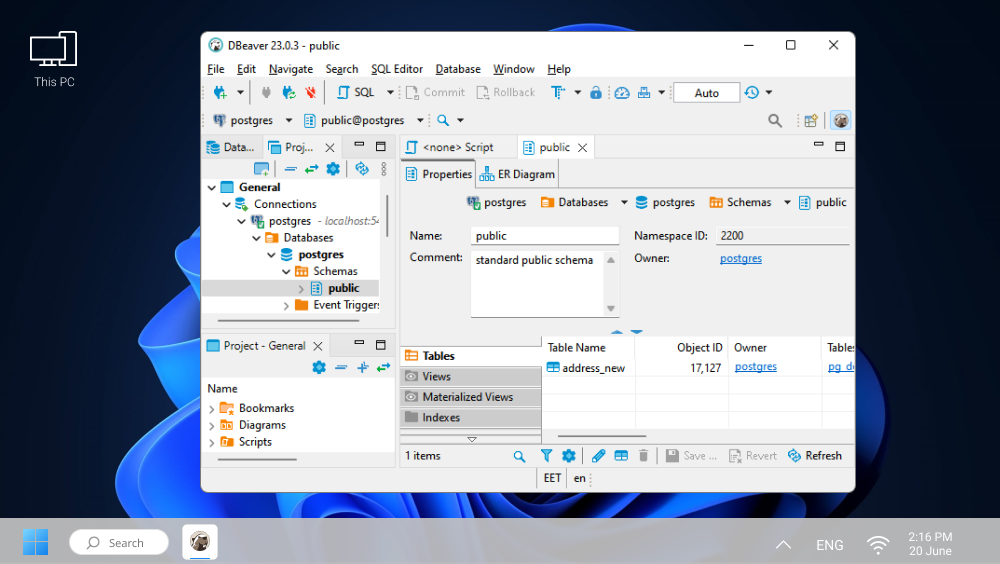Open the SQL button dropdown arrow
This screenshot has width=1000, height=564.
[390, 93]
